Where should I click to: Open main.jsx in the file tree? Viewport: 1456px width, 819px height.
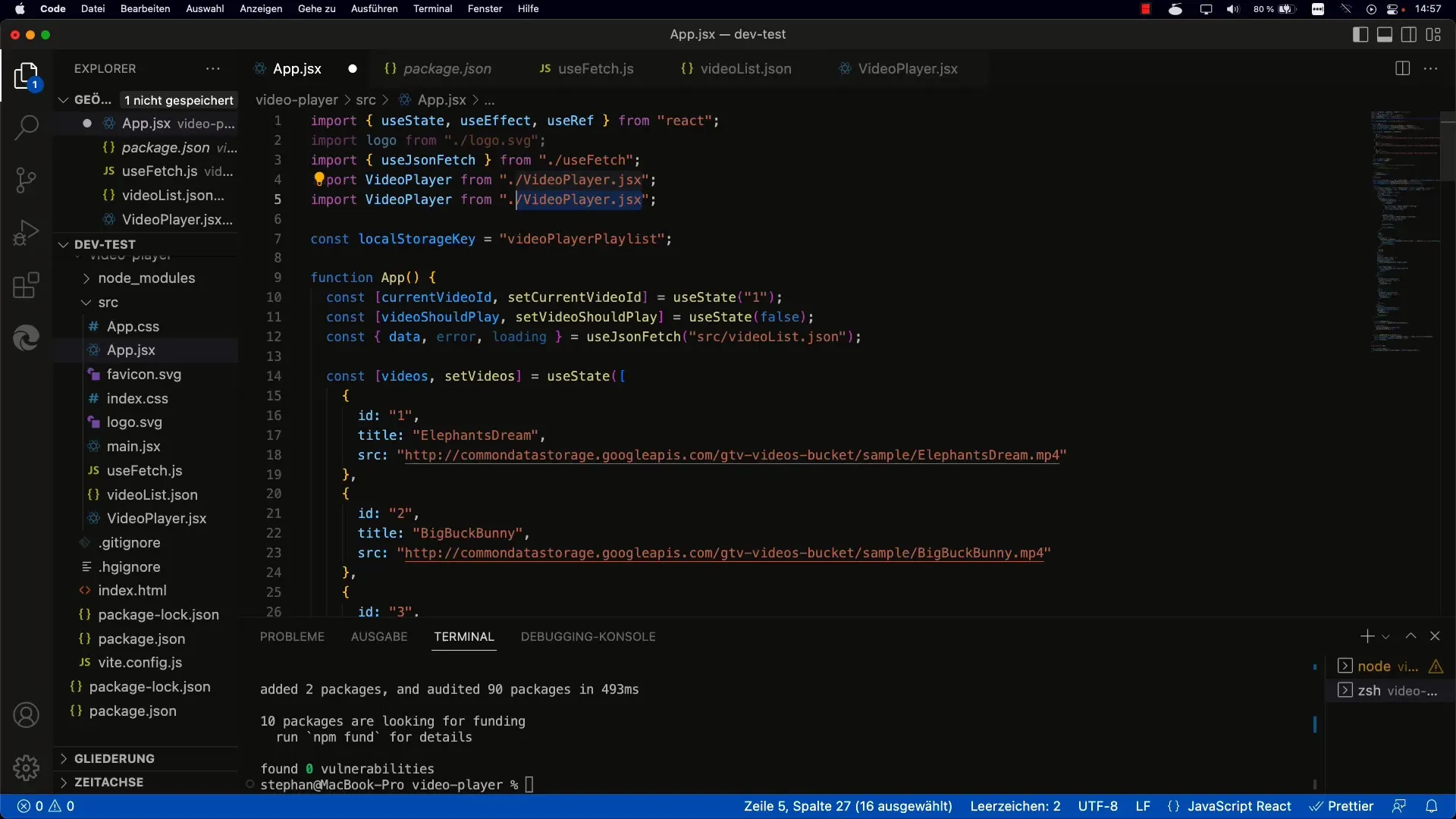pyautogui.click(x=133, y=446)
